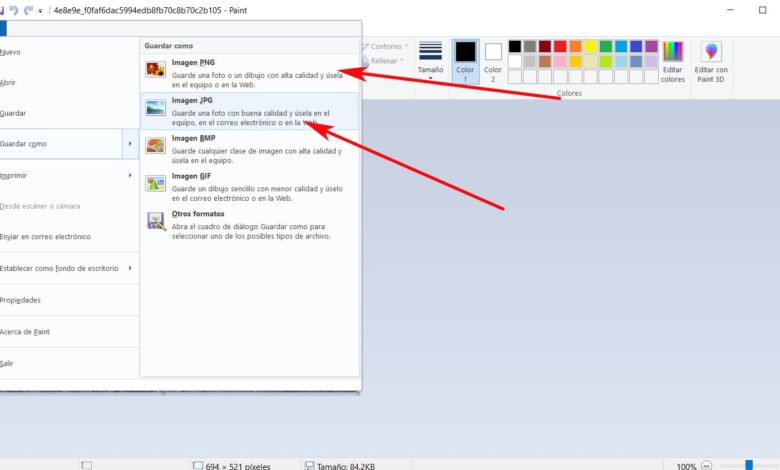
Task: Save as Imagen PNG
Action: pos(250,73)
